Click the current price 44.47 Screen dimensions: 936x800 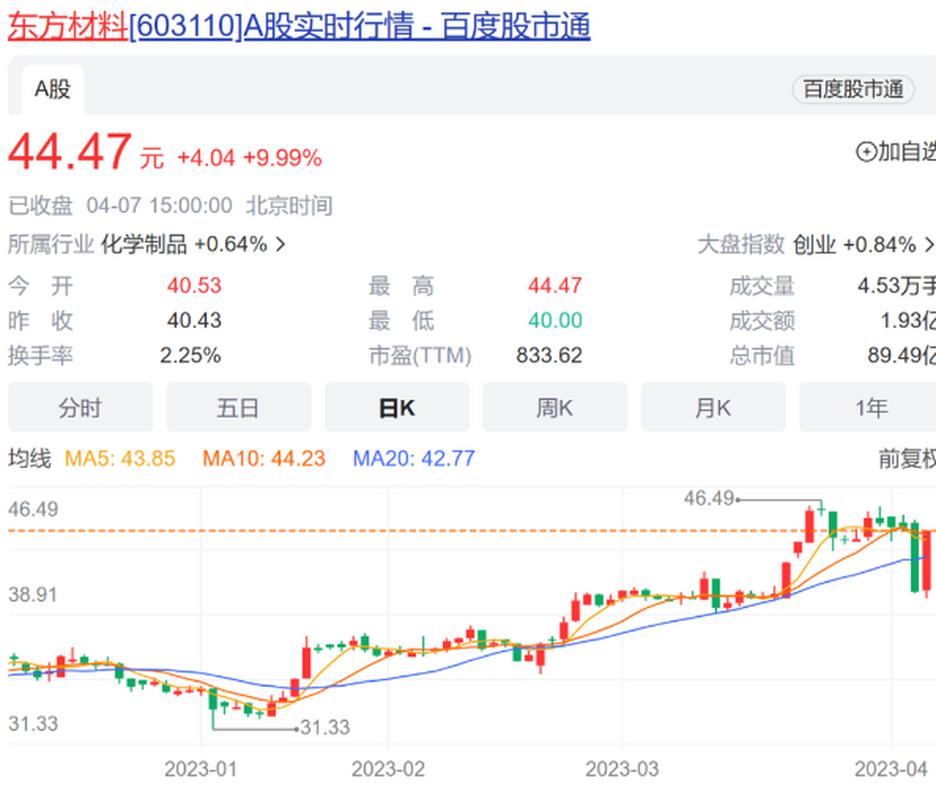pos(70,152)
